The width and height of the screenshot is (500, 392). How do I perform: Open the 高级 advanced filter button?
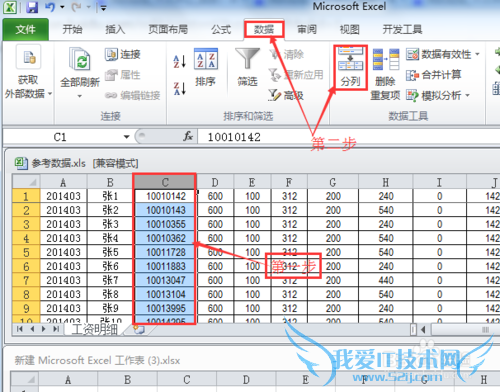pos(286,96)
